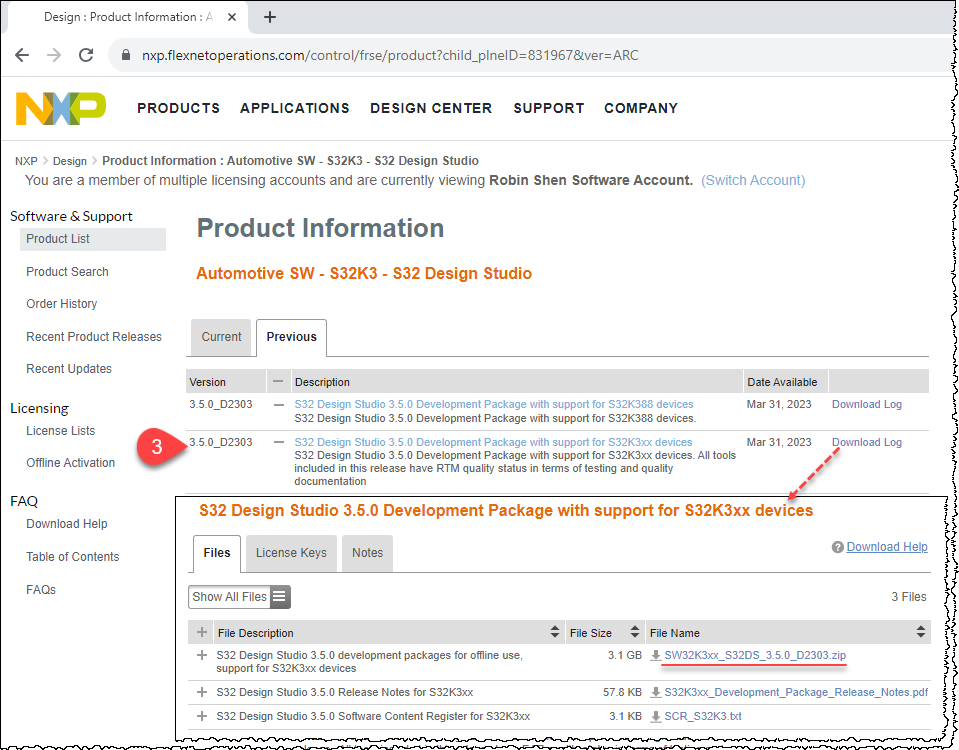Open the DESIGN CENTER menu
This screenshot has height=750, width=959.
click(x=431, y=108)
